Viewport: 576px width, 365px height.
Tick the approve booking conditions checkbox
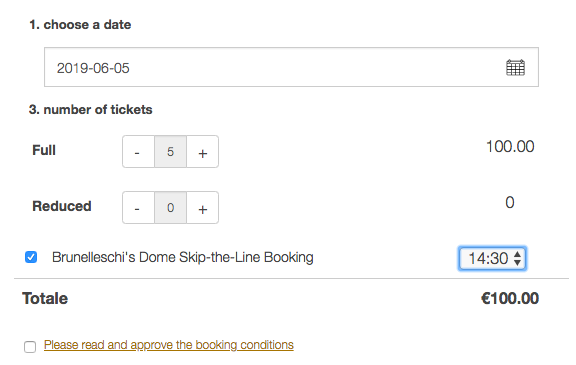point(30,347)
